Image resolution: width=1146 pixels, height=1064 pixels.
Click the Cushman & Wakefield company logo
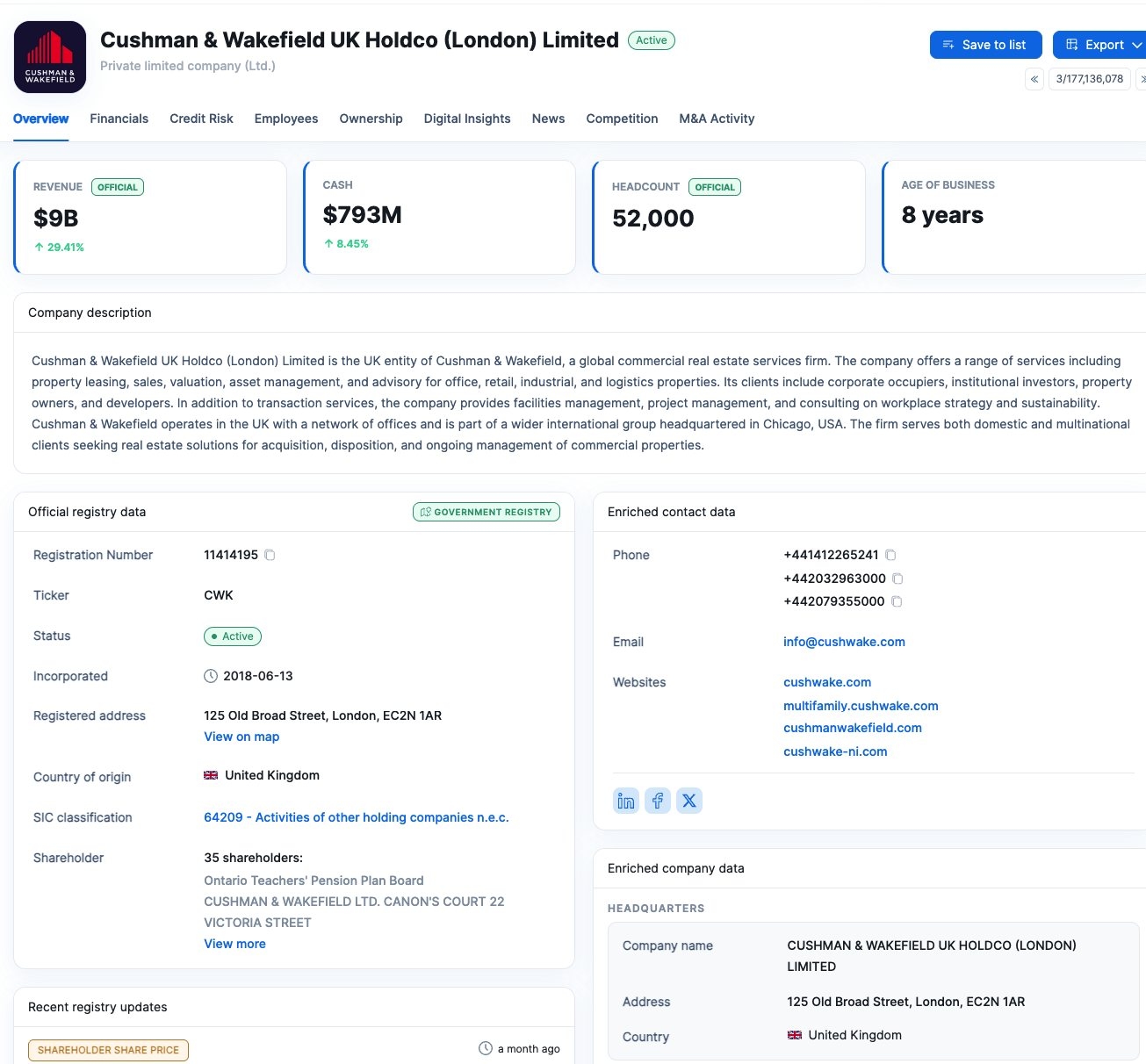point(50,57)
